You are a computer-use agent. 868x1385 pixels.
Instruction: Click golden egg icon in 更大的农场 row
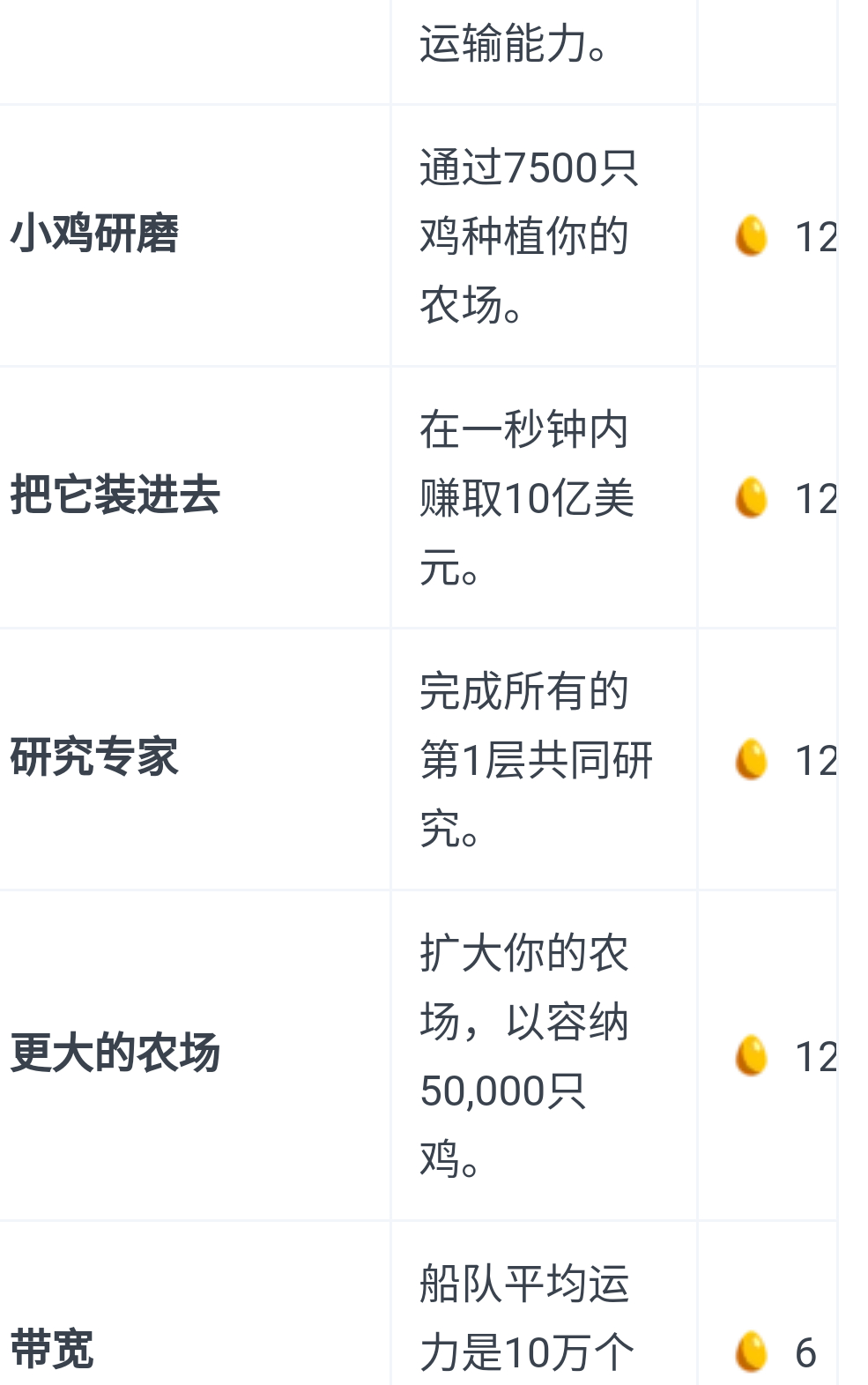(x=751, y=1055)
